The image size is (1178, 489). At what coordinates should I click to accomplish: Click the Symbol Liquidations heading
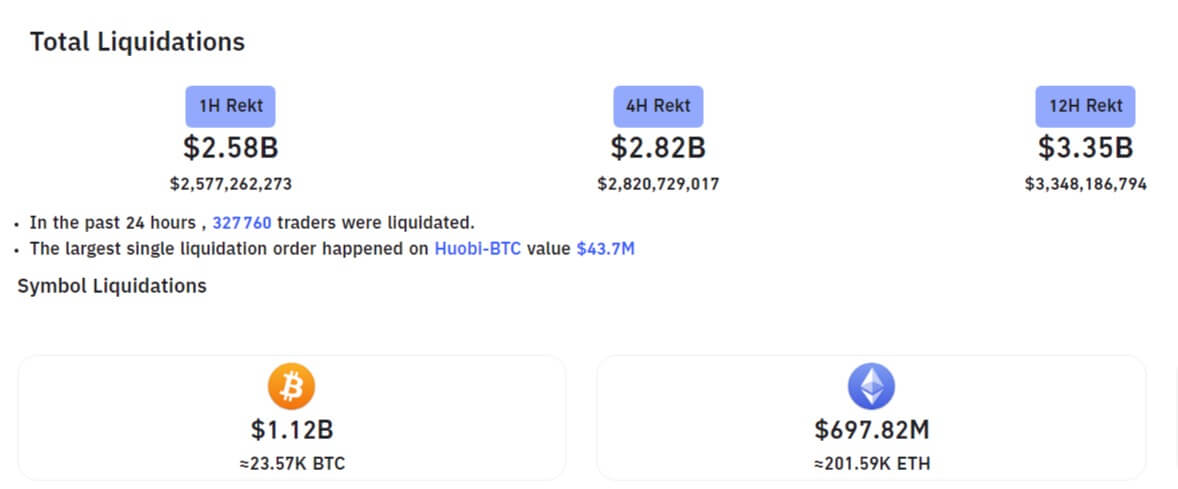point(112,286)
